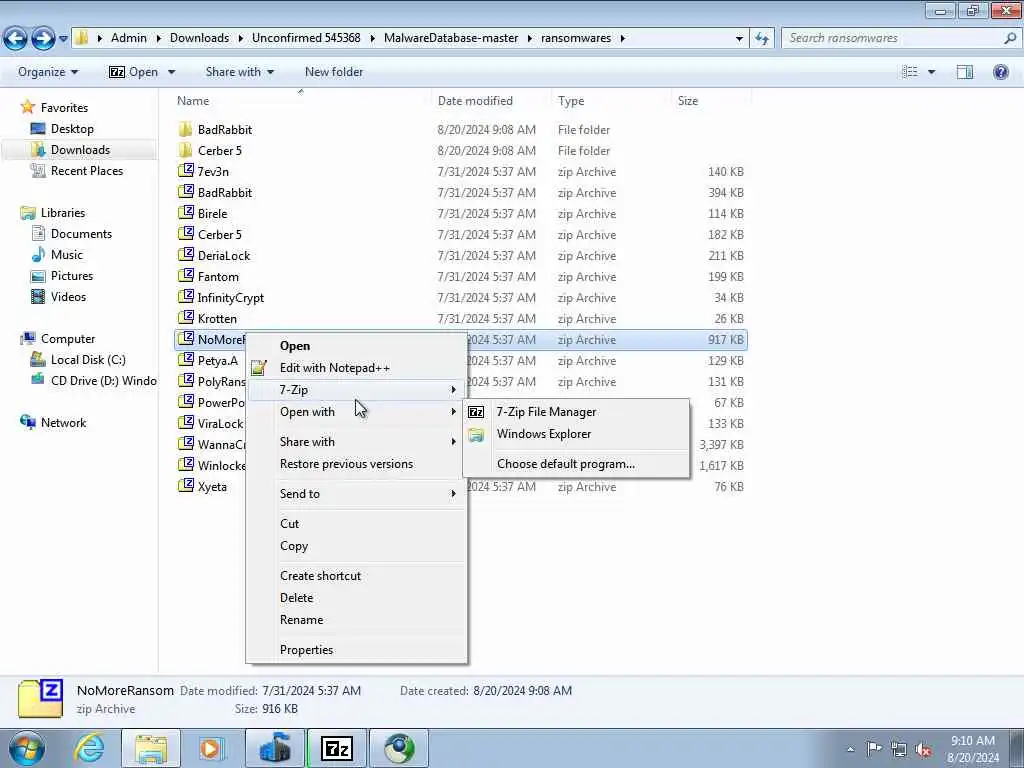
Task: Click the refresh button beside address bar
Action: [x=761, y=39]
